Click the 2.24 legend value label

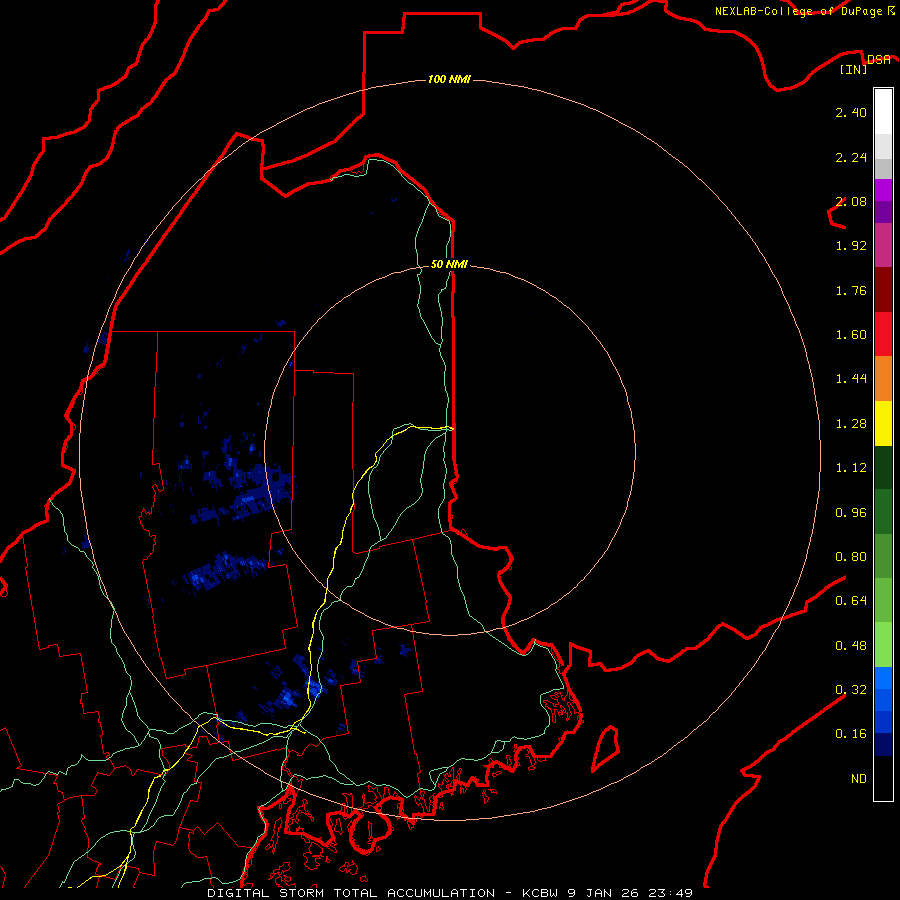click(x=851, y=157)
